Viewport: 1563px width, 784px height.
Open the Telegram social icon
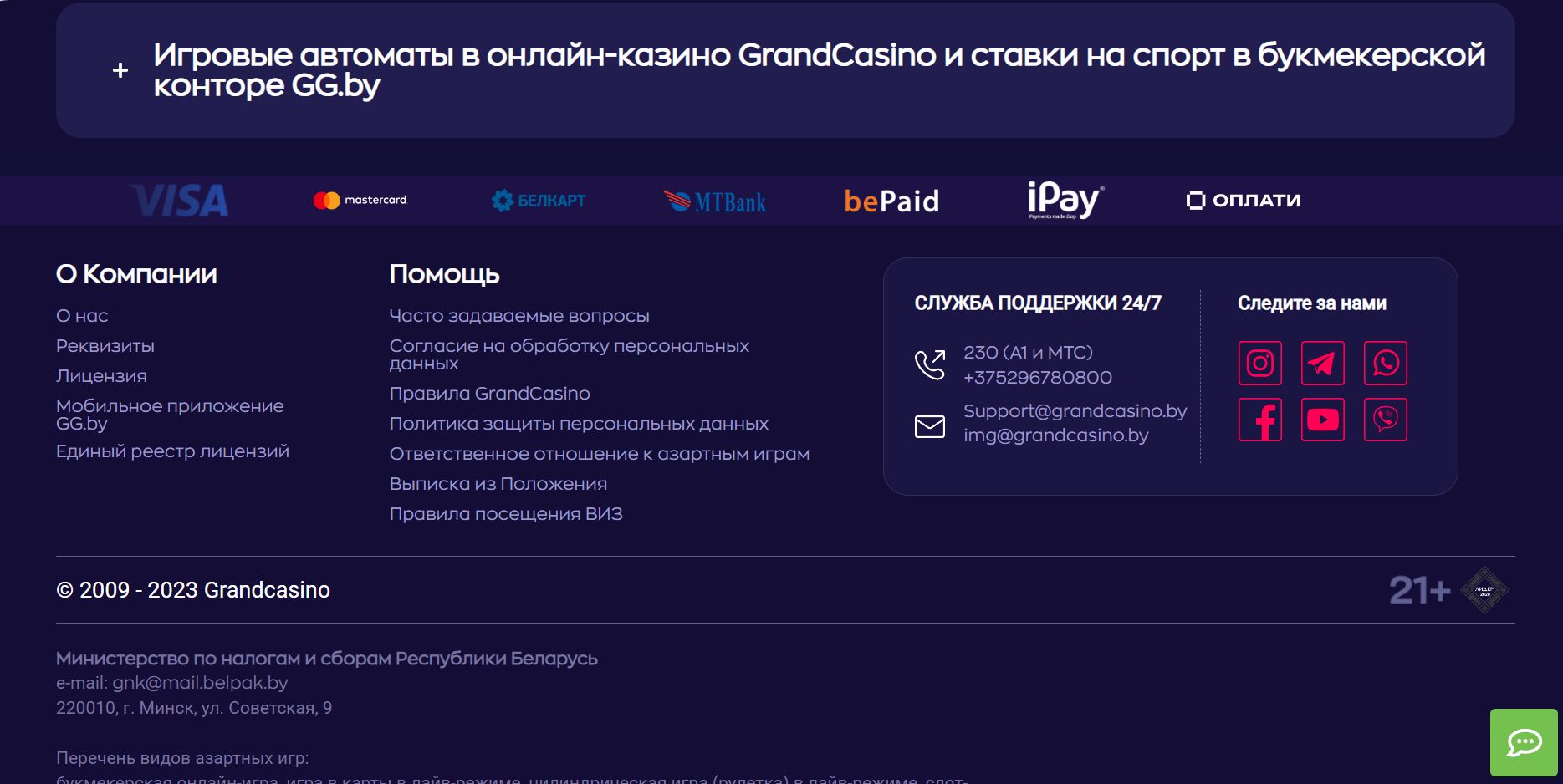(x=1323, y=363)
